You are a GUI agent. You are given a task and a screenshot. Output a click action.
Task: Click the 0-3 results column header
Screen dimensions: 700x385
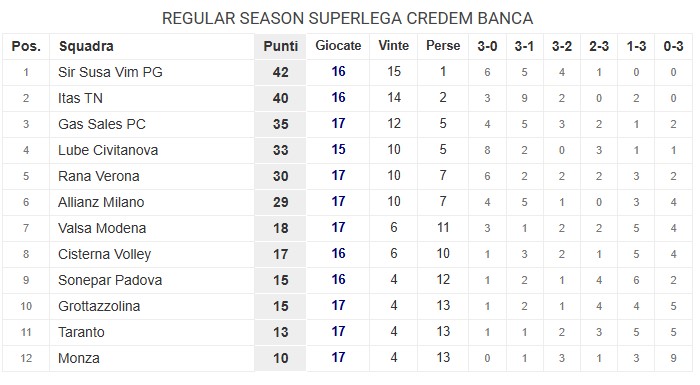[x=673, y=46]
